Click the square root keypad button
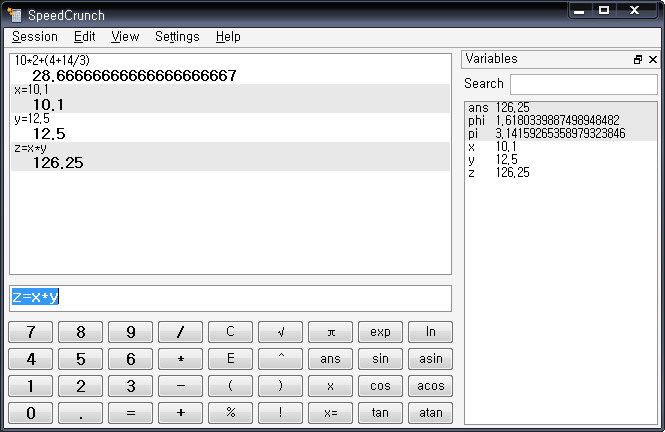The image size is (665, 432). pyautogui.click(x=280, y=332)
